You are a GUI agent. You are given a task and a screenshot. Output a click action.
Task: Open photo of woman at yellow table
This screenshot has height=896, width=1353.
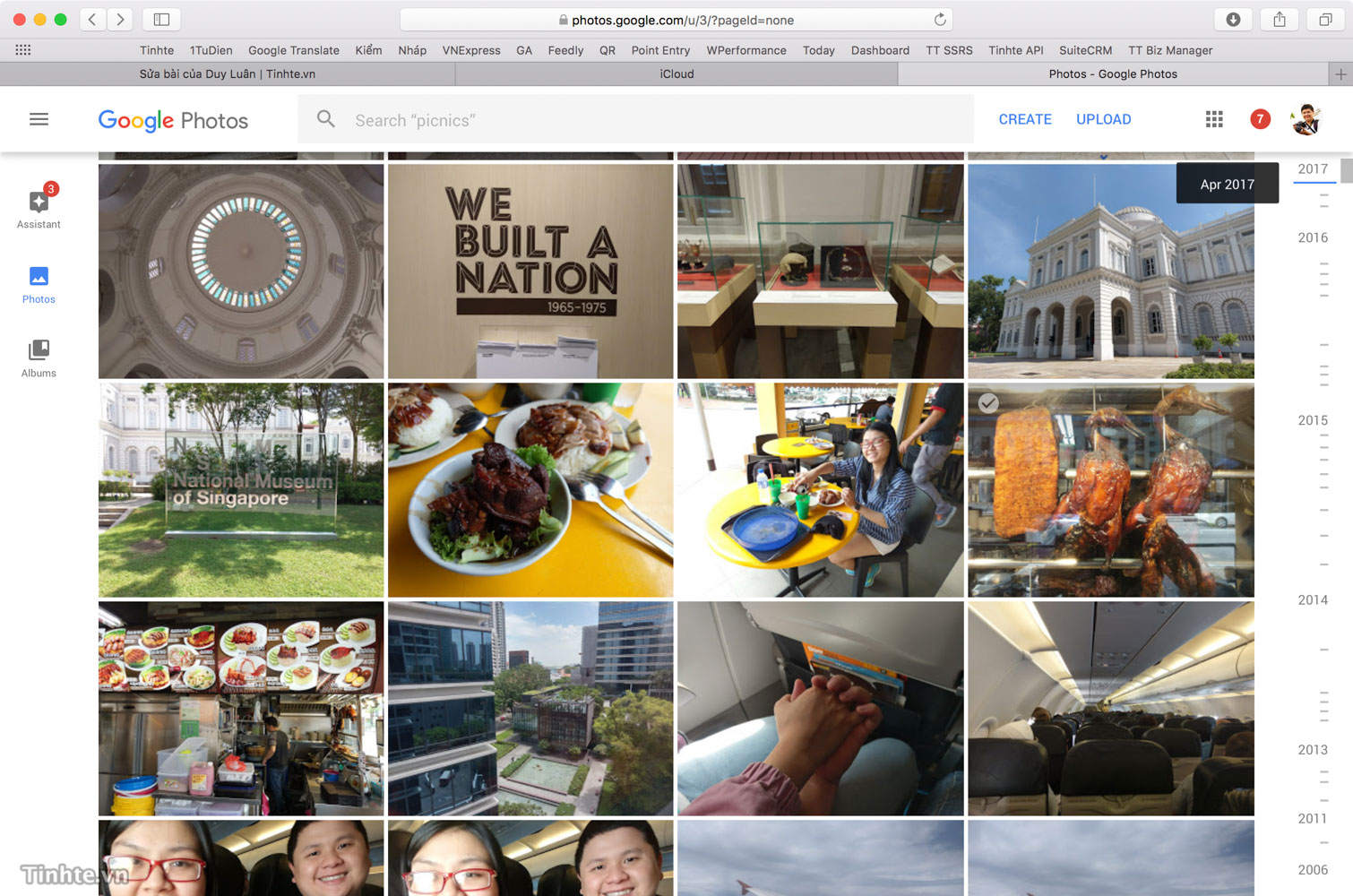[821, 490]
